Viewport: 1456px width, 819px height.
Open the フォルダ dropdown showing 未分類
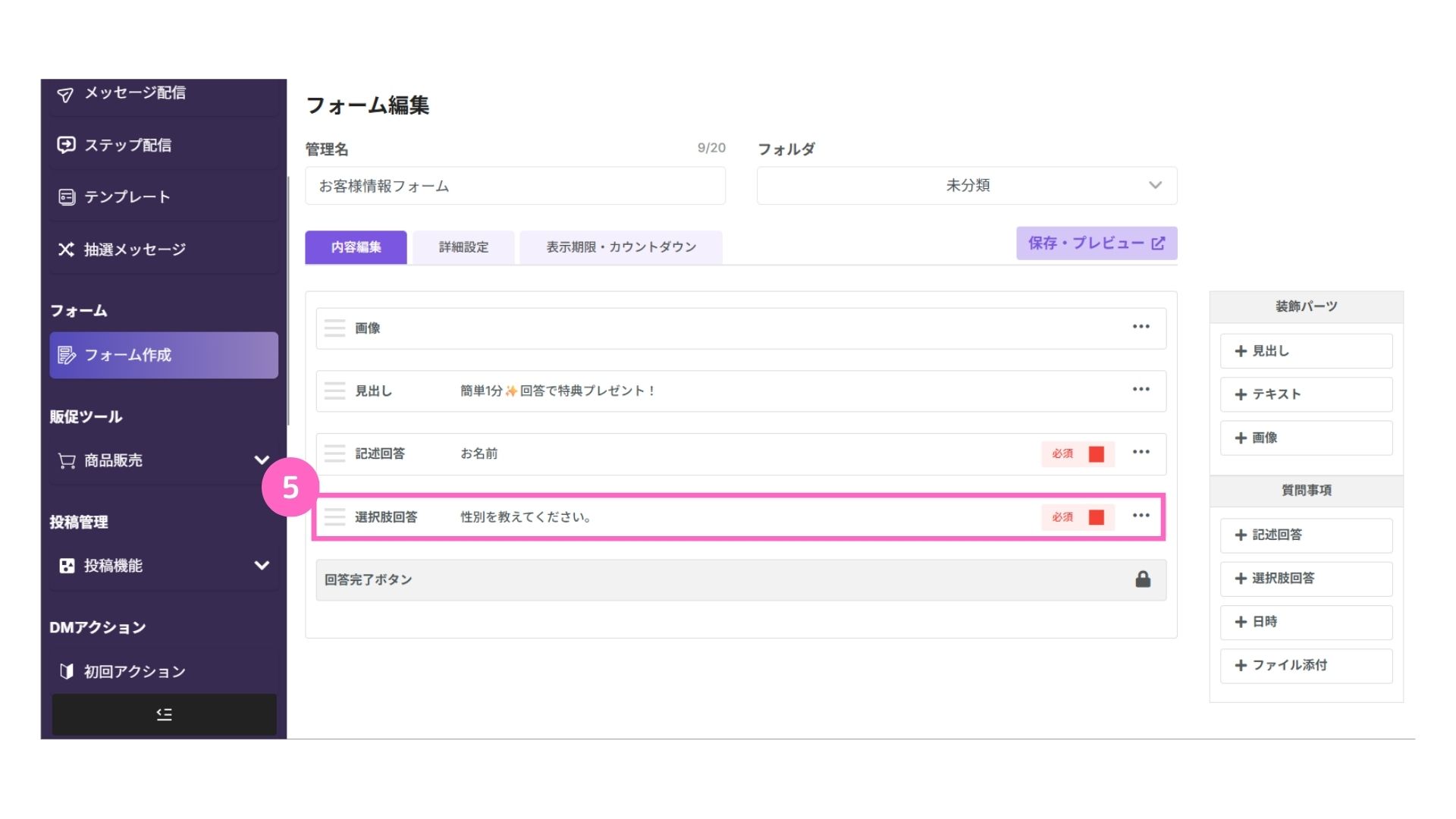click(x=967, y=186)
